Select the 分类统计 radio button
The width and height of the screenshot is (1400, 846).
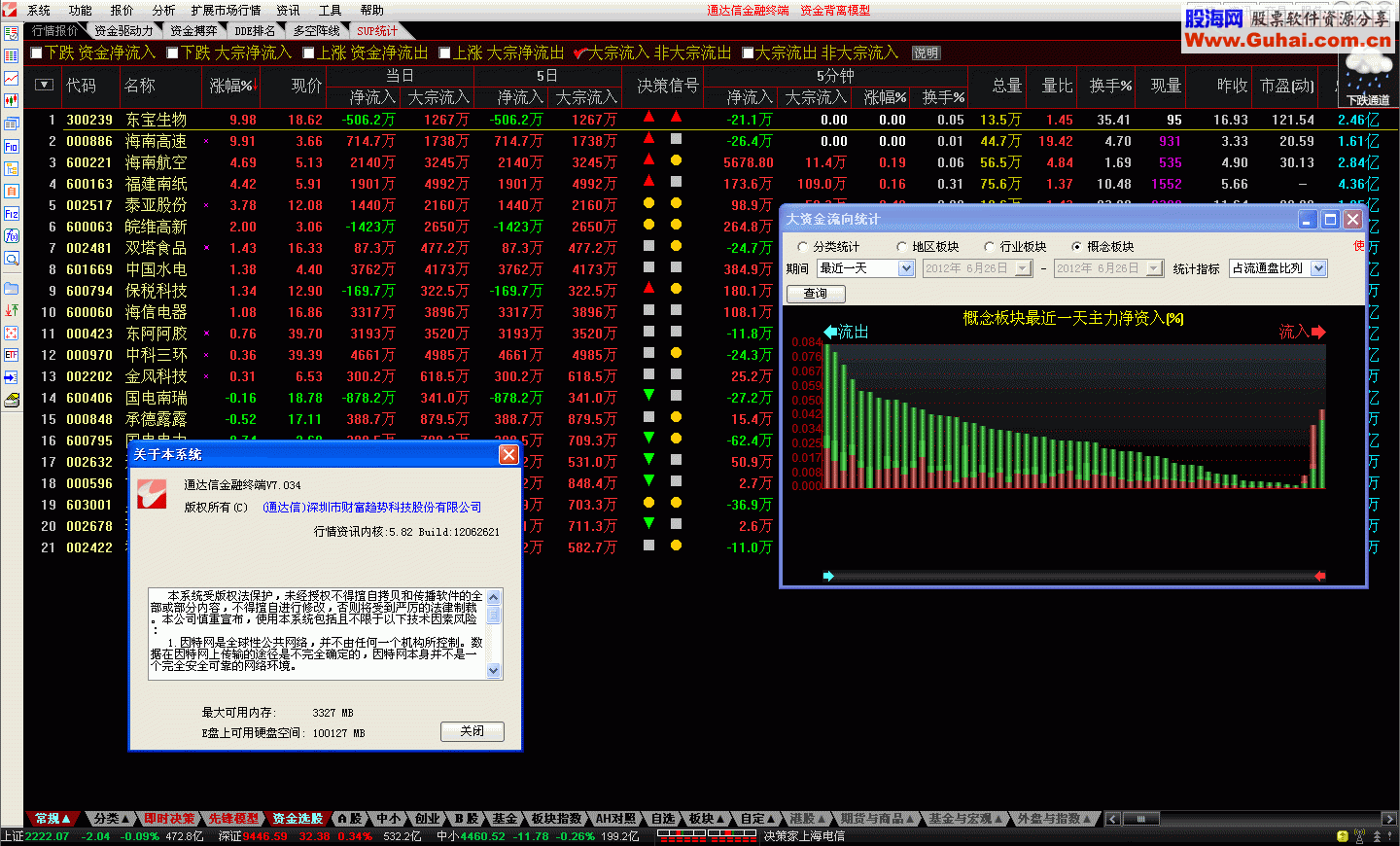tap(803, 247)
